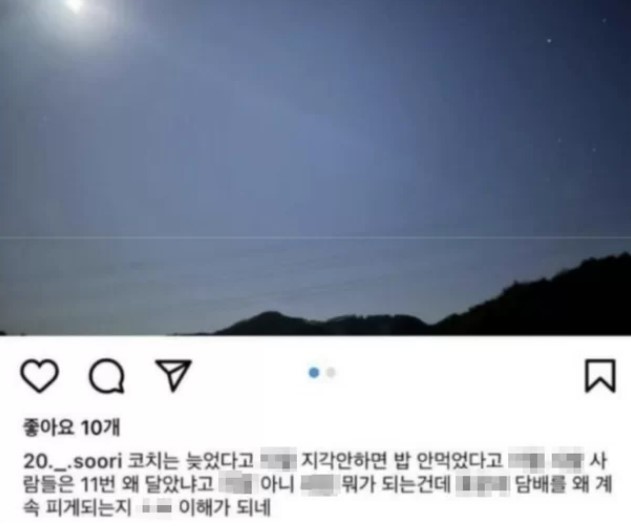The image size is (631, 527).
Task: Switch to the second gray carousel dot
Action: pos(331,373)
